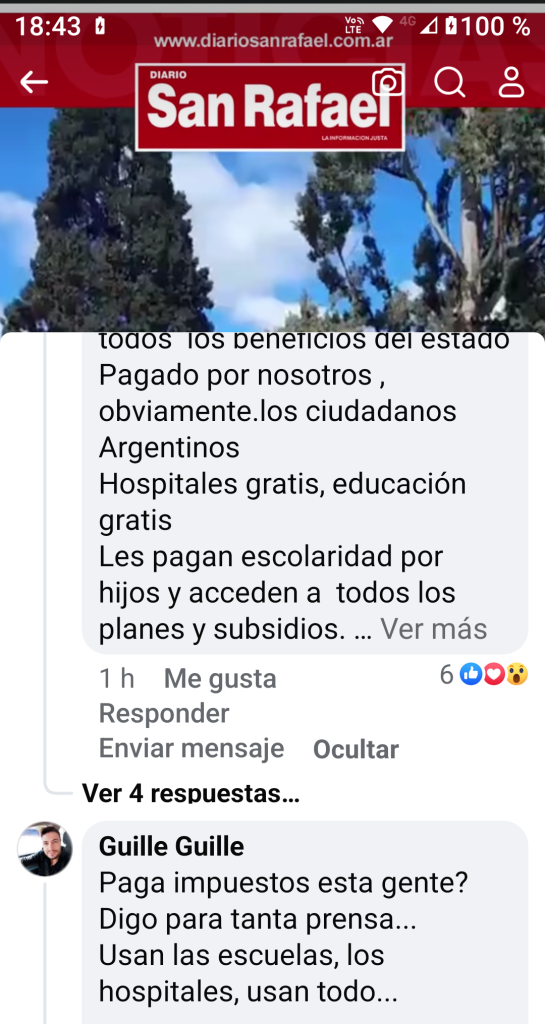Click Responder under the comment

point(164,714)
